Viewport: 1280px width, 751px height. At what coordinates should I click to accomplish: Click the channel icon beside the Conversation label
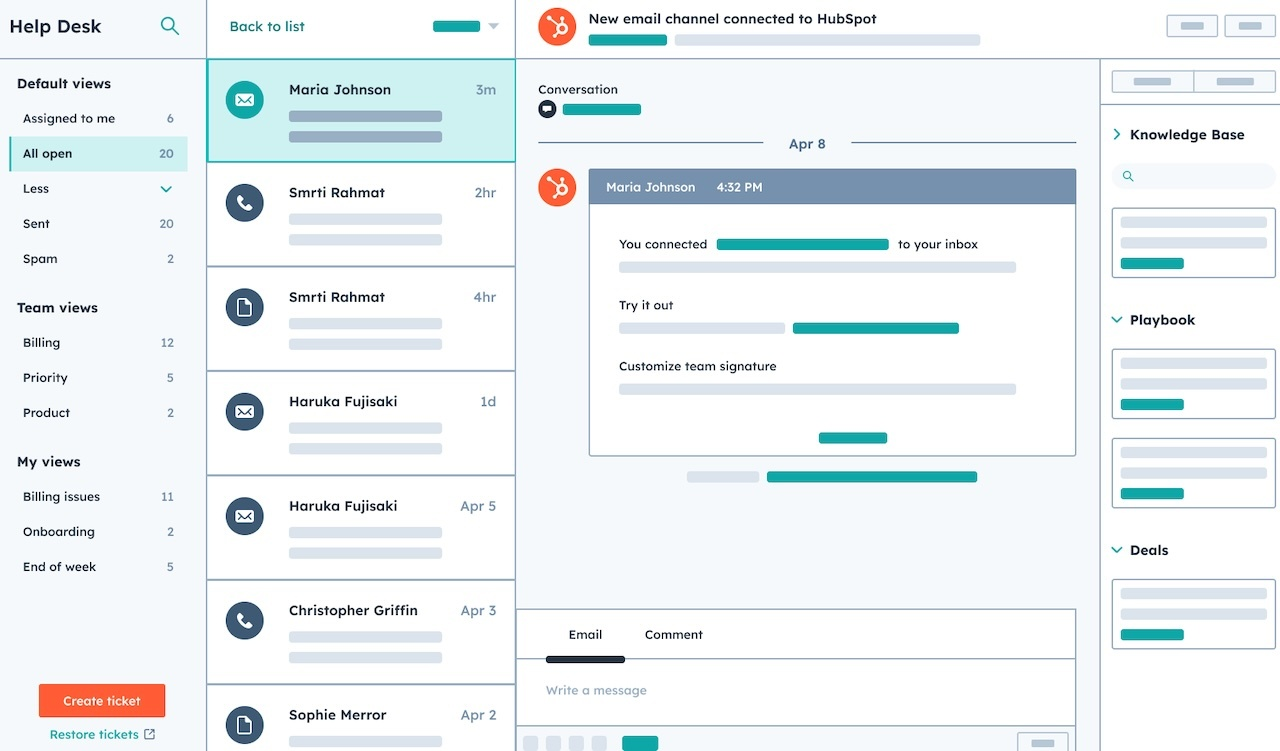click(x=546, y=109)
